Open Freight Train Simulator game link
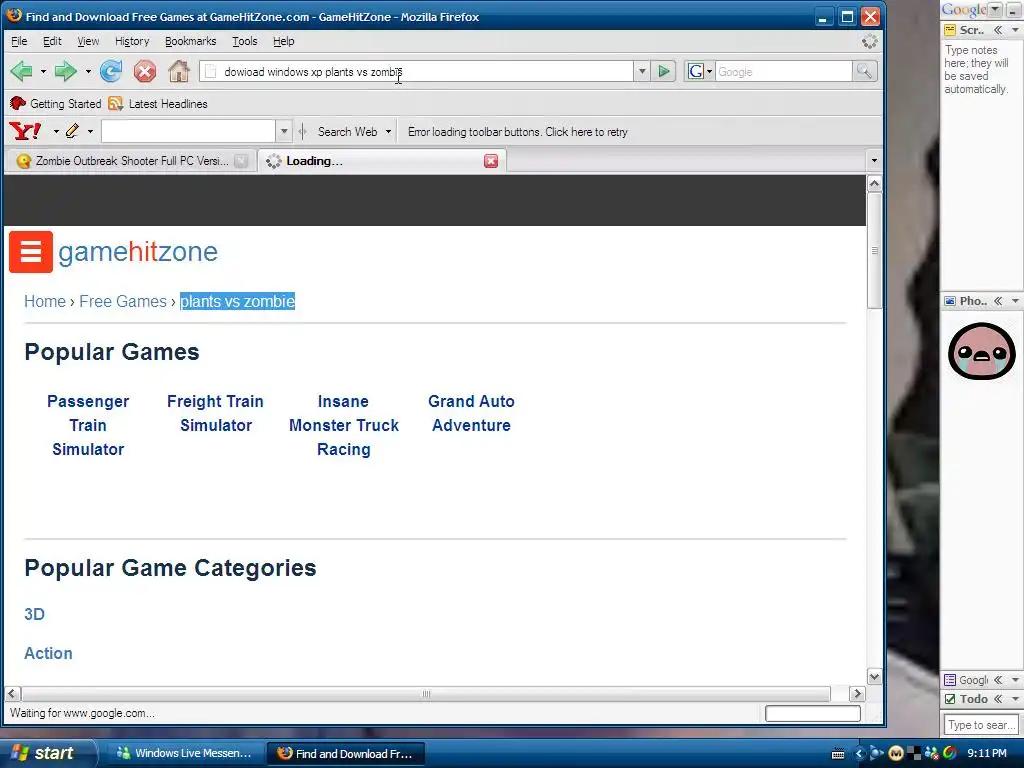Viewport: 1024px width, 768px height. [216, 413]
